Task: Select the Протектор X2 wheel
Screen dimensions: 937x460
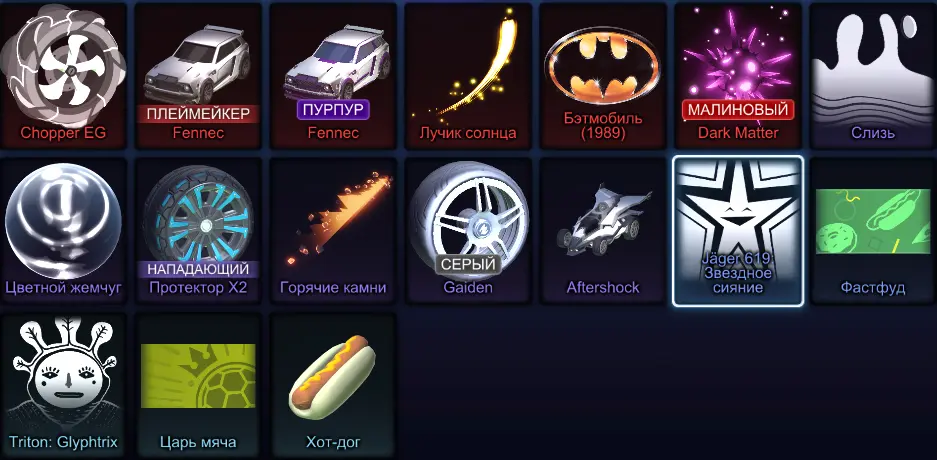Action: coord(198,231)
